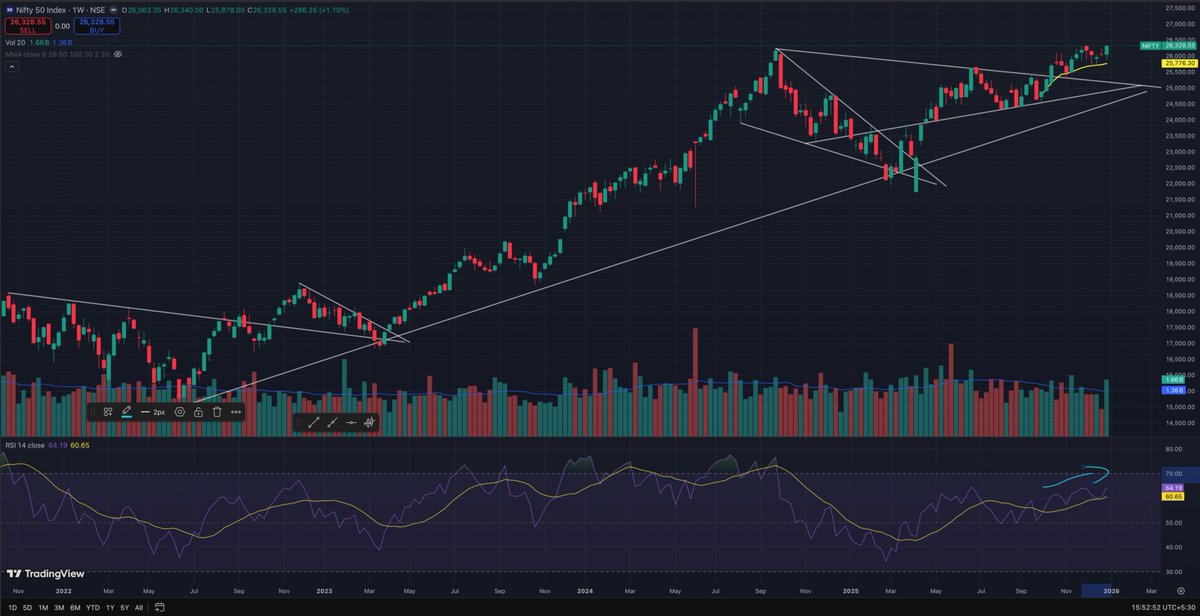Viewport: 1200px width, 616px height.
Task: Select the All time range
Action: [x=139, y=607]
